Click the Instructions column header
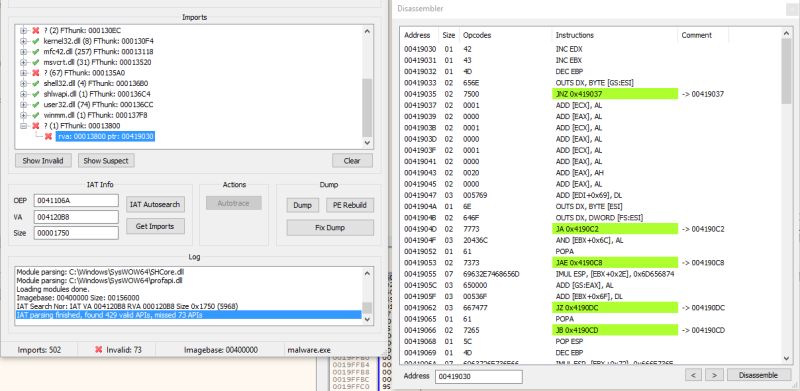Image resolution: width=800 pixels, height=391 pixels. click(615, 35)
